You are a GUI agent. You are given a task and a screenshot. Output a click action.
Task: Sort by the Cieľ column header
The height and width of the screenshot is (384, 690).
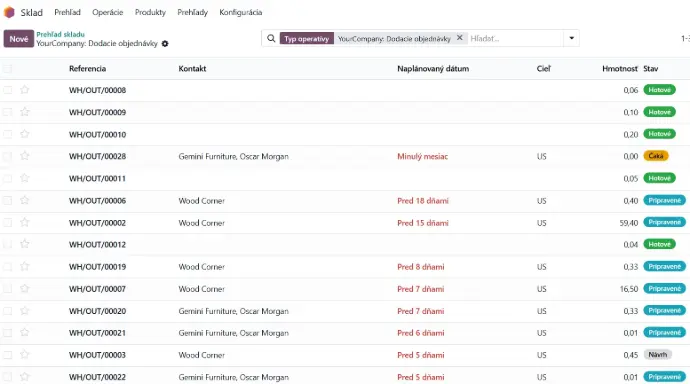click(x=543, y=69)
